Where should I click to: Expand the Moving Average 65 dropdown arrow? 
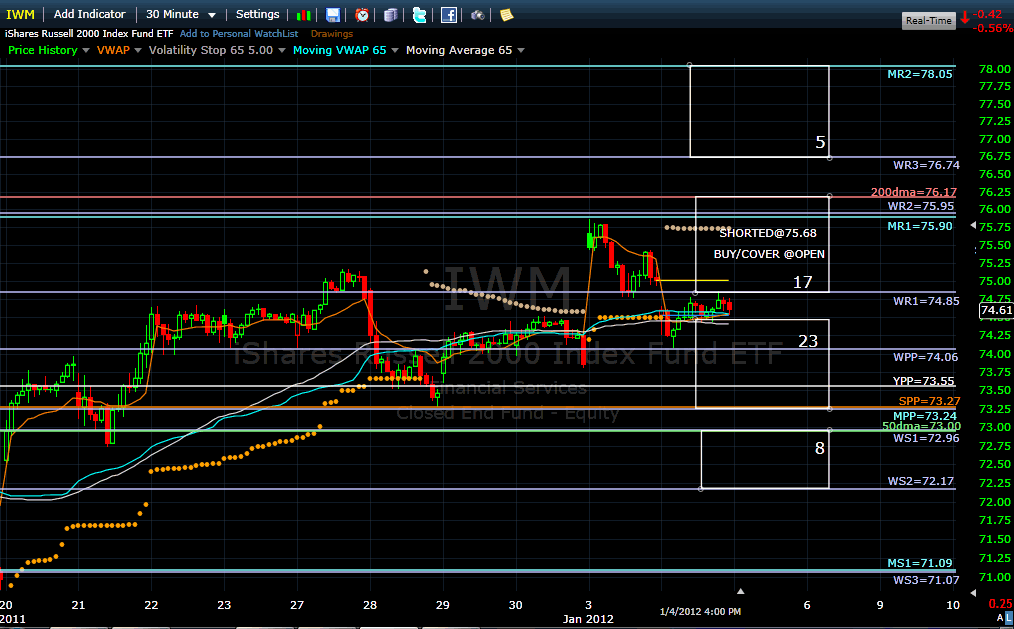(521, 50)
